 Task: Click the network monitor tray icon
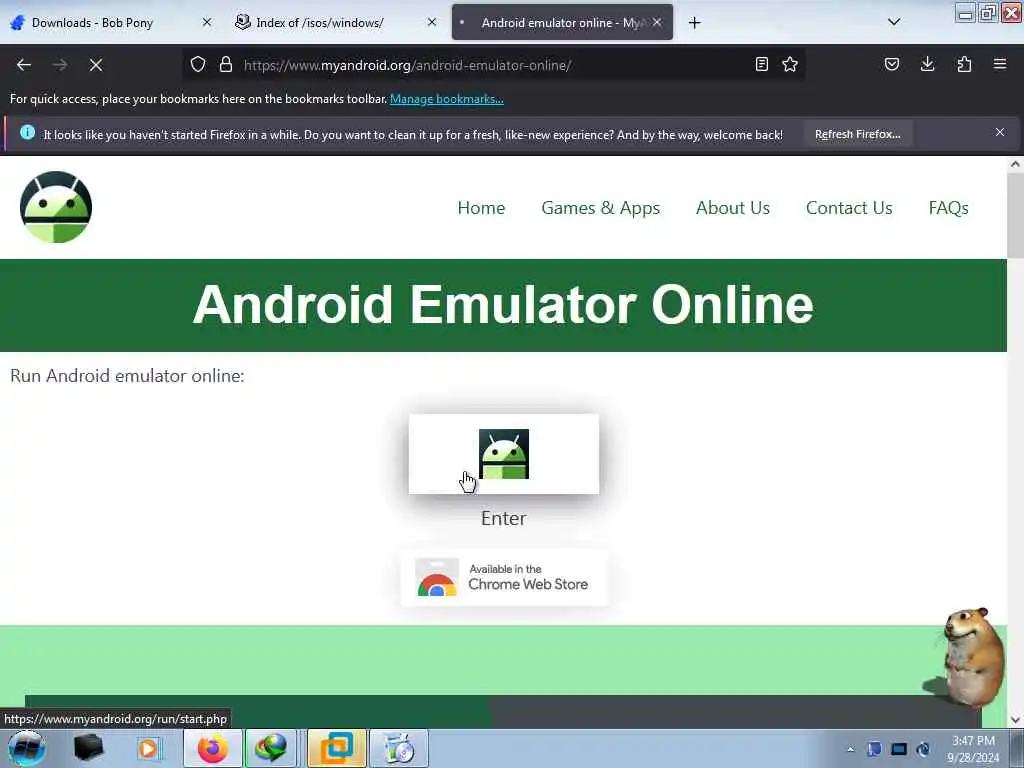point(899,749)
